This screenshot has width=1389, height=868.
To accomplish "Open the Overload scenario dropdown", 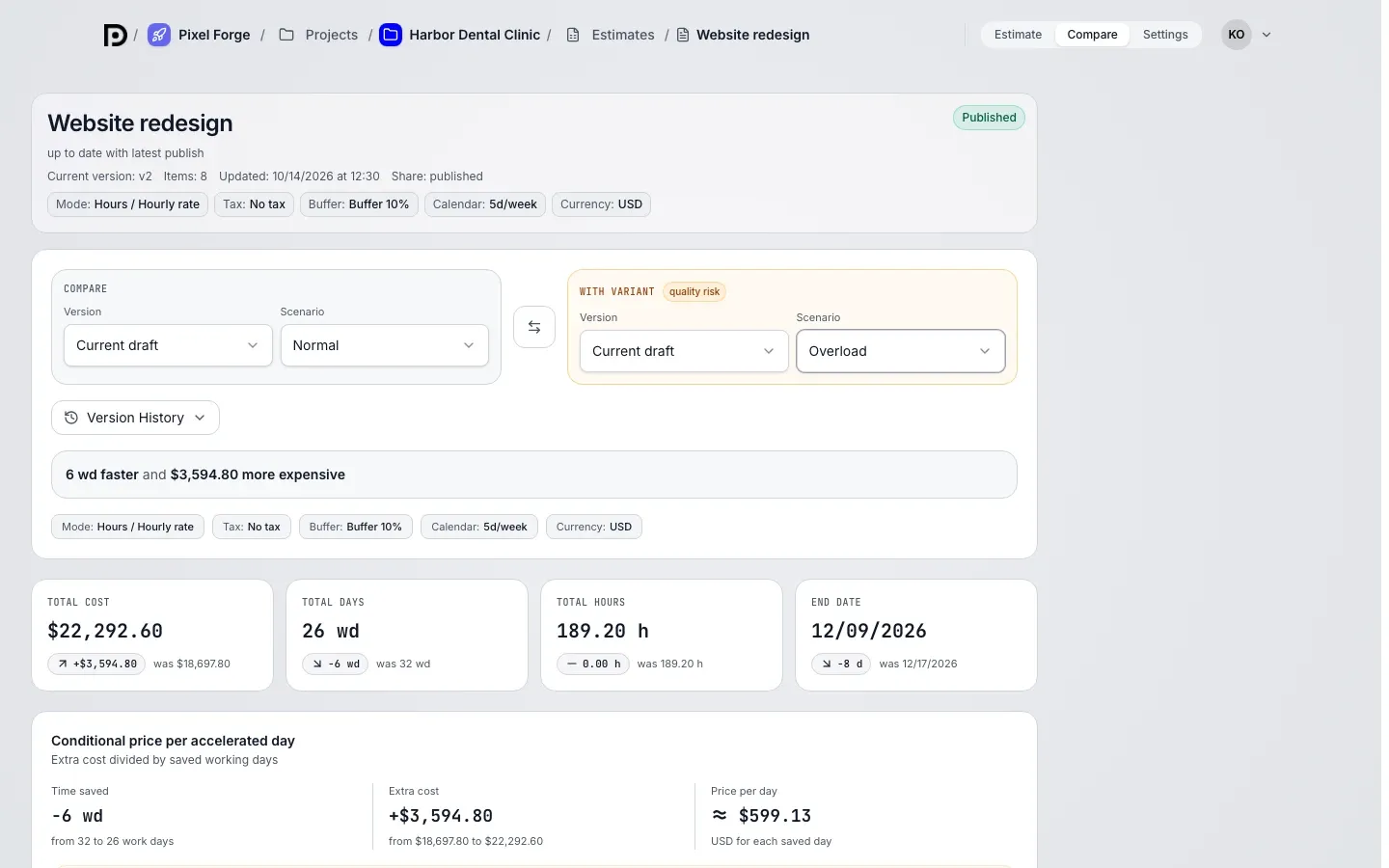I will [x=901, y=351].
